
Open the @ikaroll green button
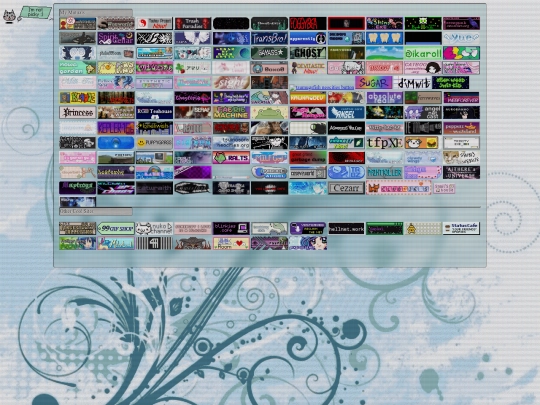[x=423, y=53]
